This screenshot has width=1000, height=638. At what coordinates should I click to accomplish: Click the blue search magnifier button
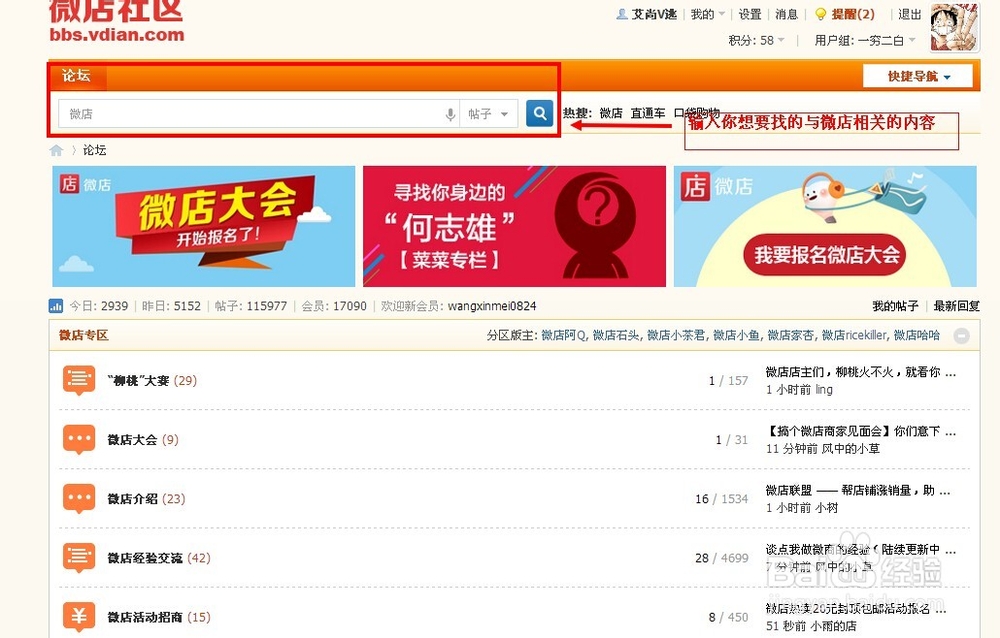(x=540, y=114)
